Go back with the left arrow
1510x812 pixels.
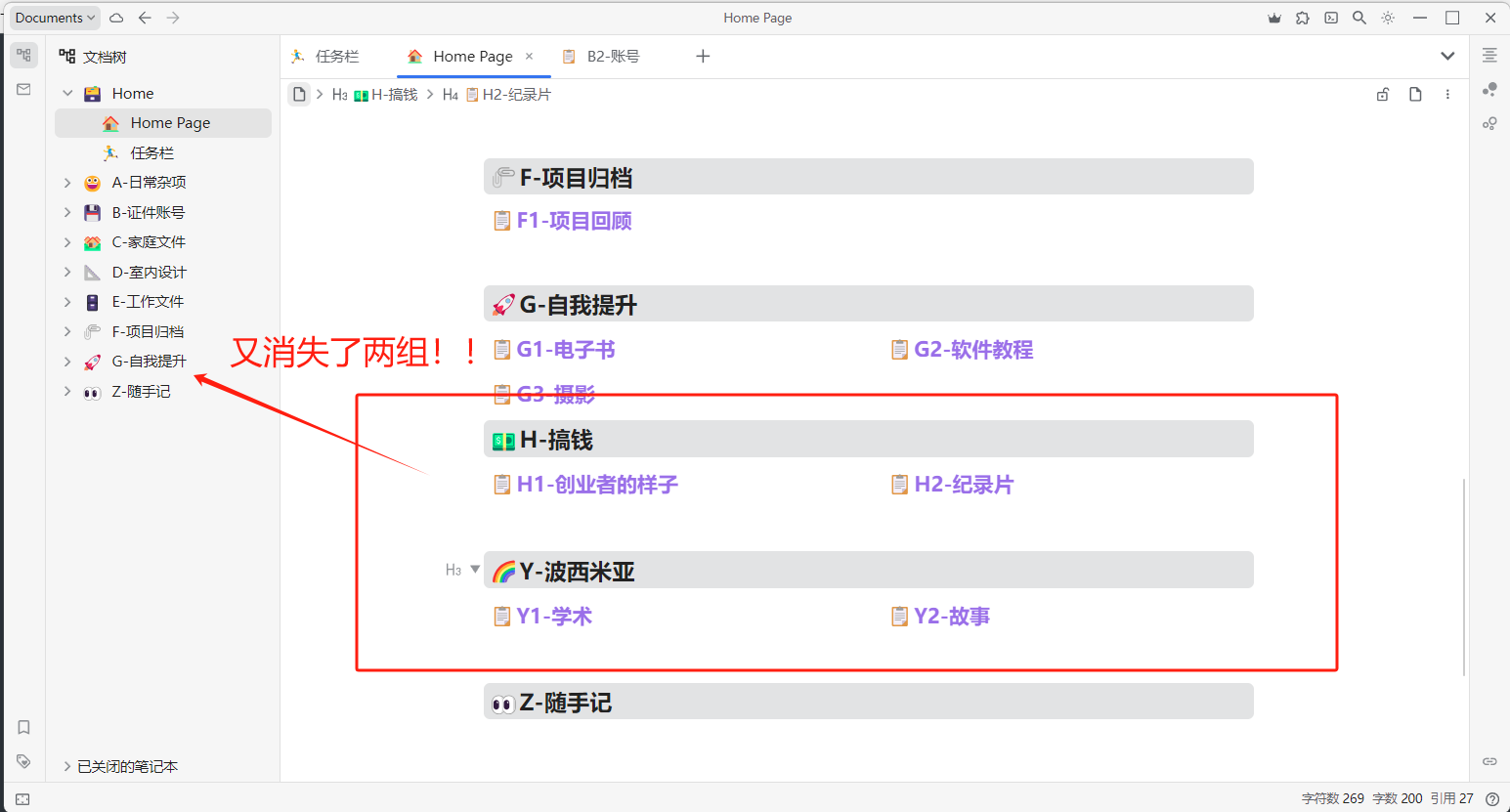[145, 18]
